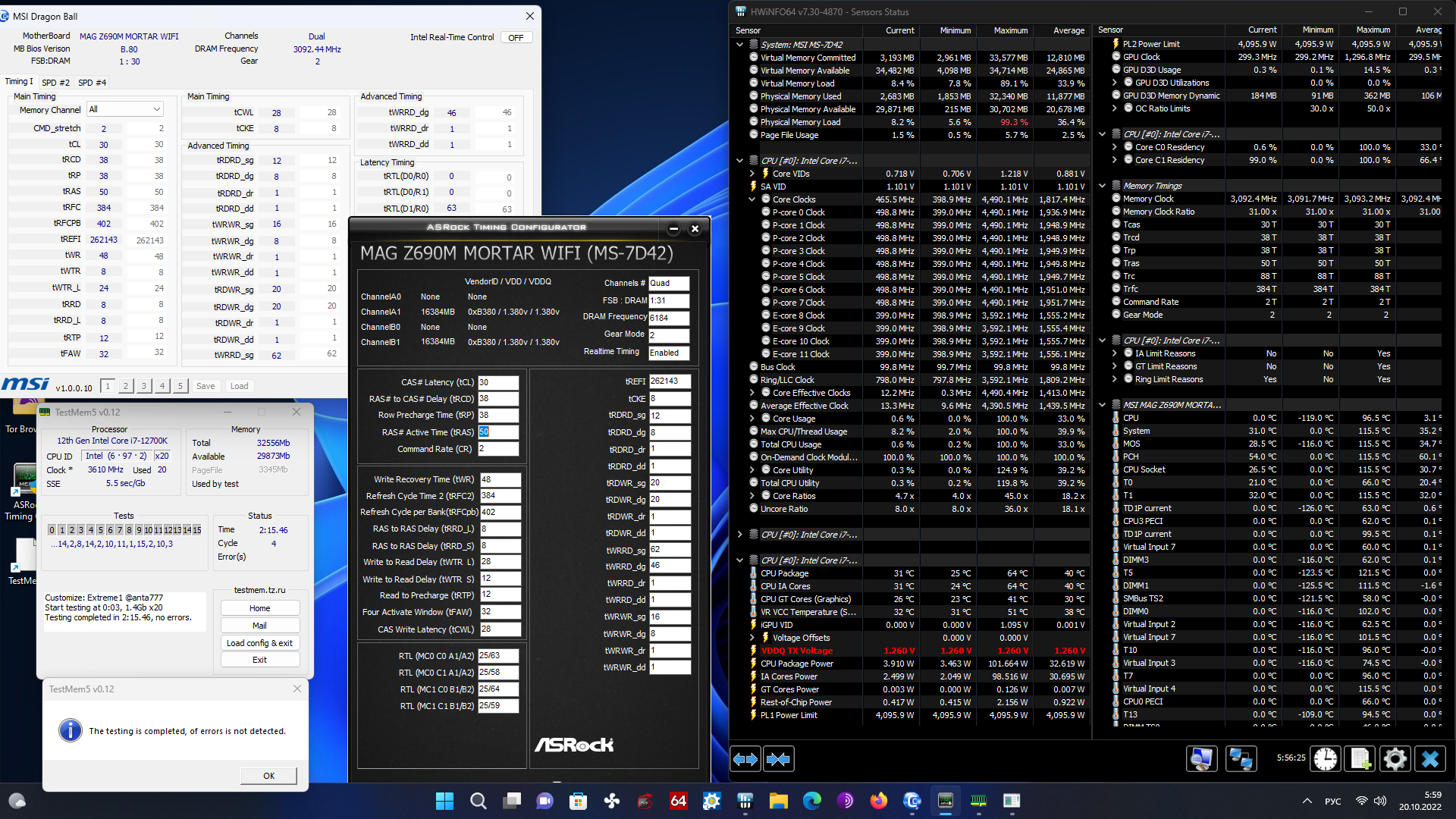The width and height of the screenshot is (1456, 819).
Task: Collapse the Core Clocks tree node
Action: pos(752,199)
